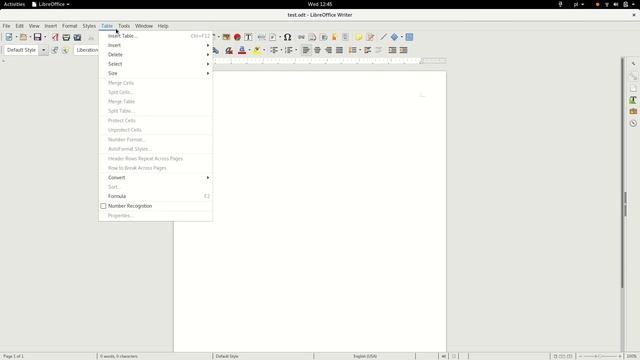Open basic shapes dropdown arrow
Viewport: 640px width, 360px height.
[x=402, y=37]
